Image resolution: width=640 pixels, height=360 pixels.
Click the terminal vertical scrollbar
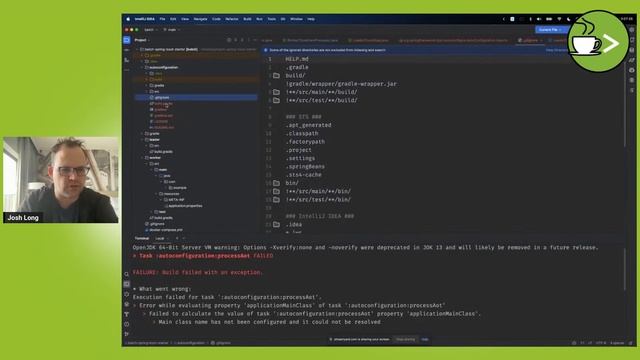tap(625, 269)
